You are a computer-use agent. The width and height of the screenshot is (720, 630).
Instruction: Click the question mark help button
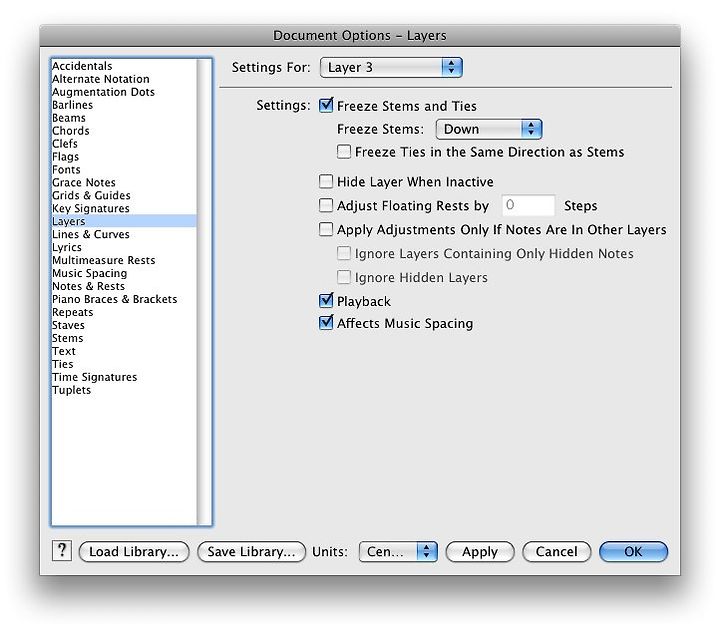pos(62,550)
